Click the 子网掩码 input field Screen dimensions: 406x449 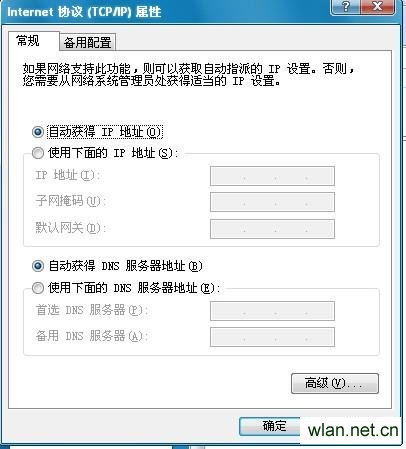pos(272,202)
